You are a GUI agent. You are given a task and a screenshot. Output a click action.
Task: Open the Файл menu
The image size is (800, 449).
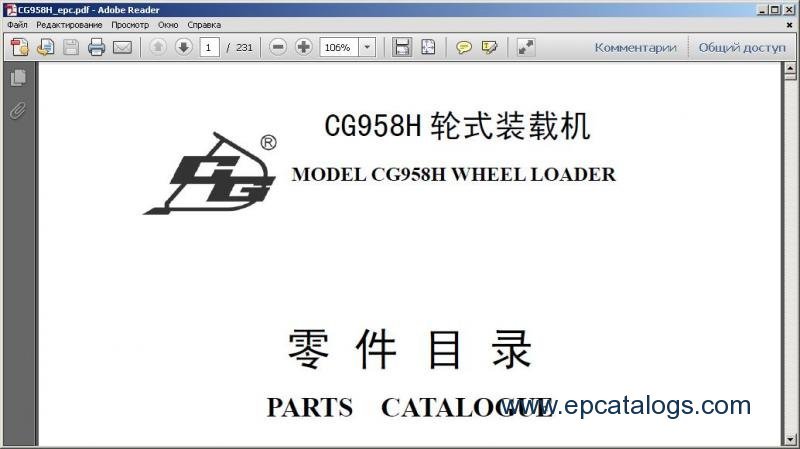click(x=17, y=24)
